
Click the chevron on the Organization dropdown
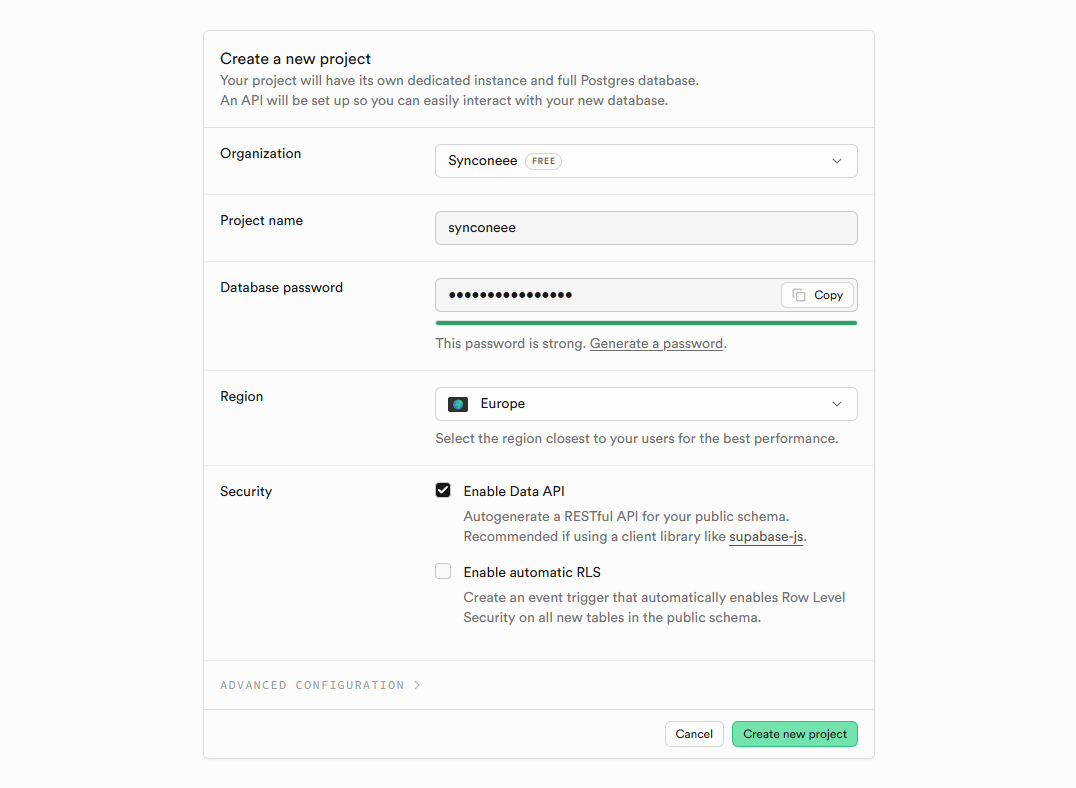(x=837, y=160)
